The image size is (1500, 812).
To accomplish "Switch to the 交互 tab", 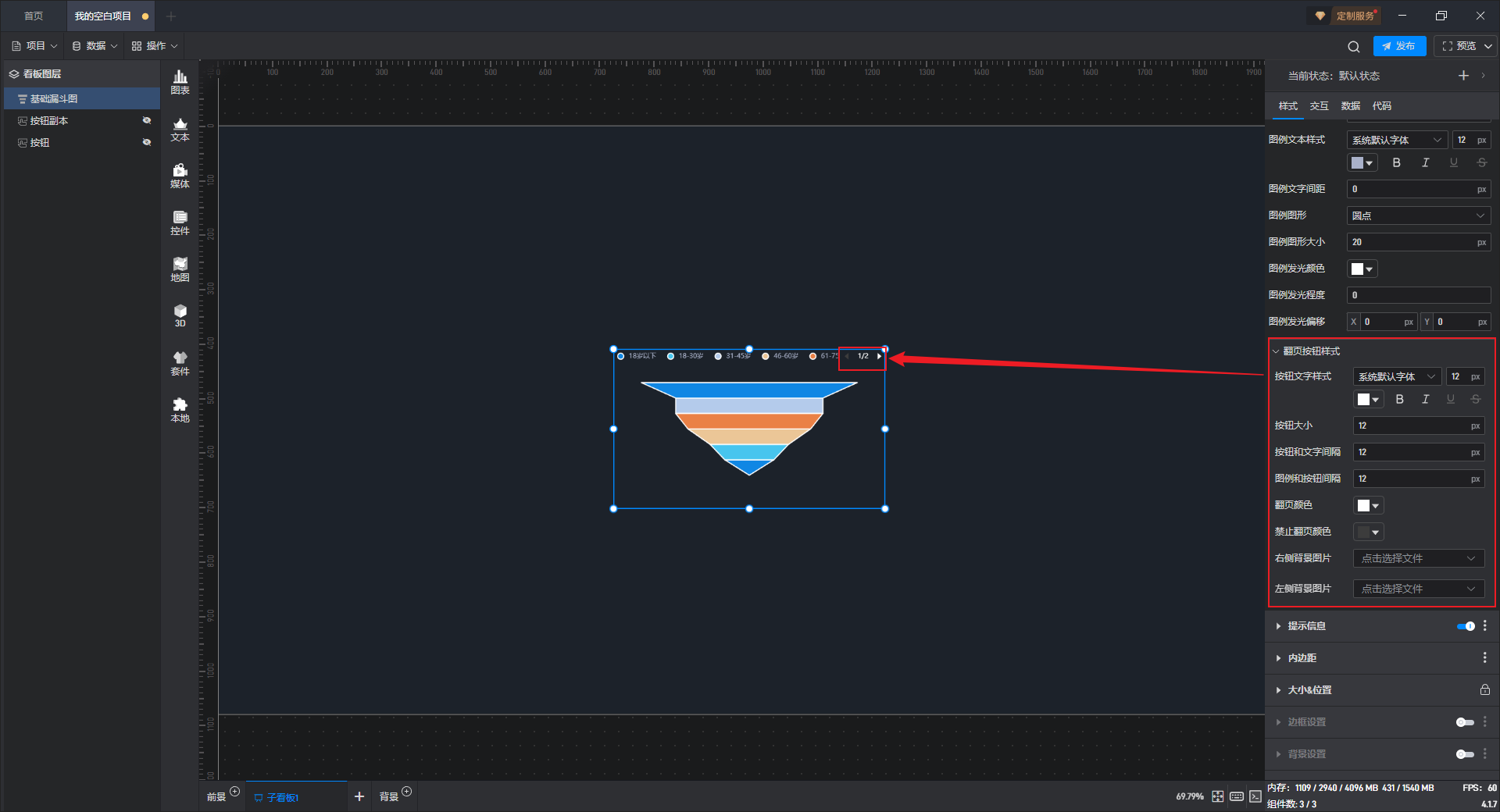I will coord(1319,106).
